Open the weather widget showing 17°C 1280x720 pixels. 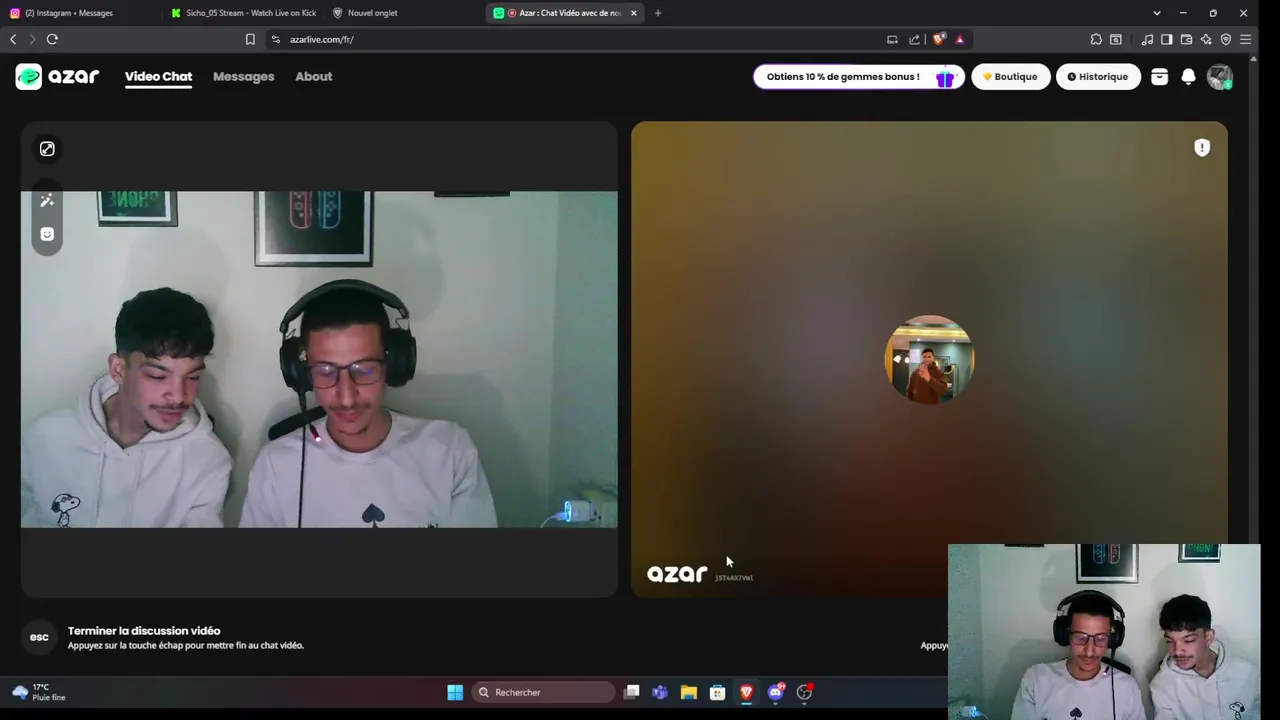click(x=40, y=692)
